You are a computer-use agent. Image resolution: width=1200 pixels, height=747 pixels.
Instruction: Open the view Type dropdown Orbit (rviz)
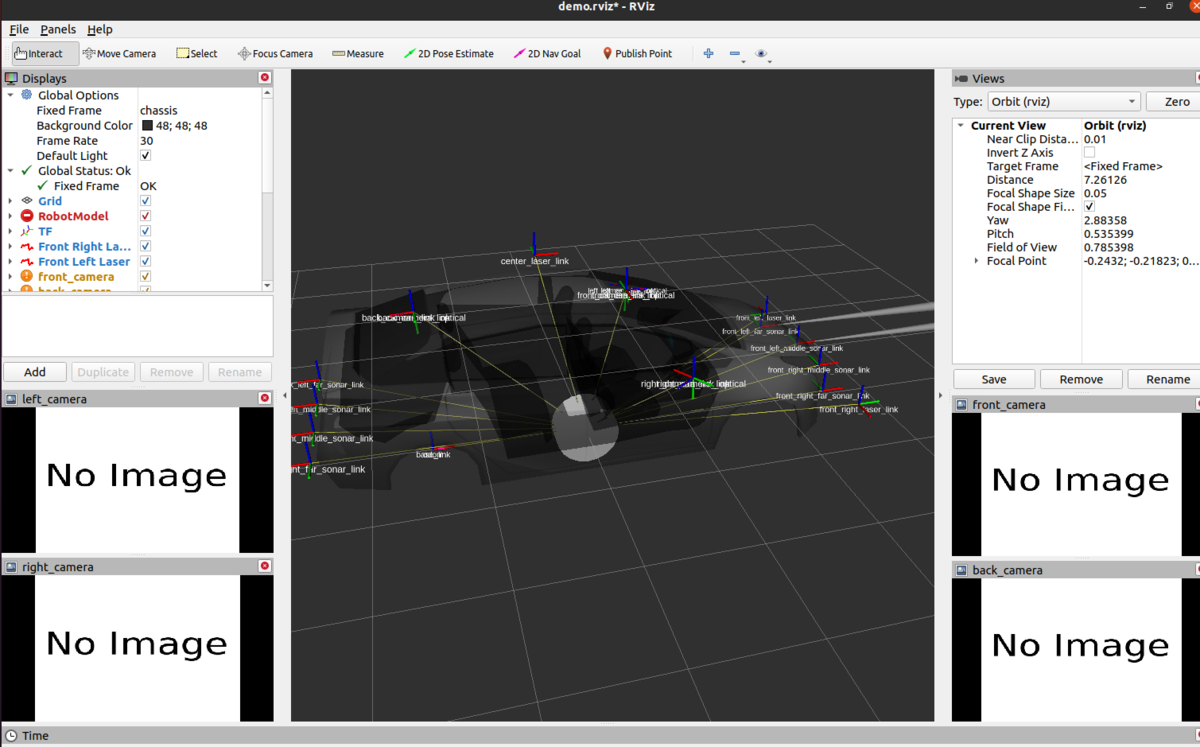tap(1063, 102)
